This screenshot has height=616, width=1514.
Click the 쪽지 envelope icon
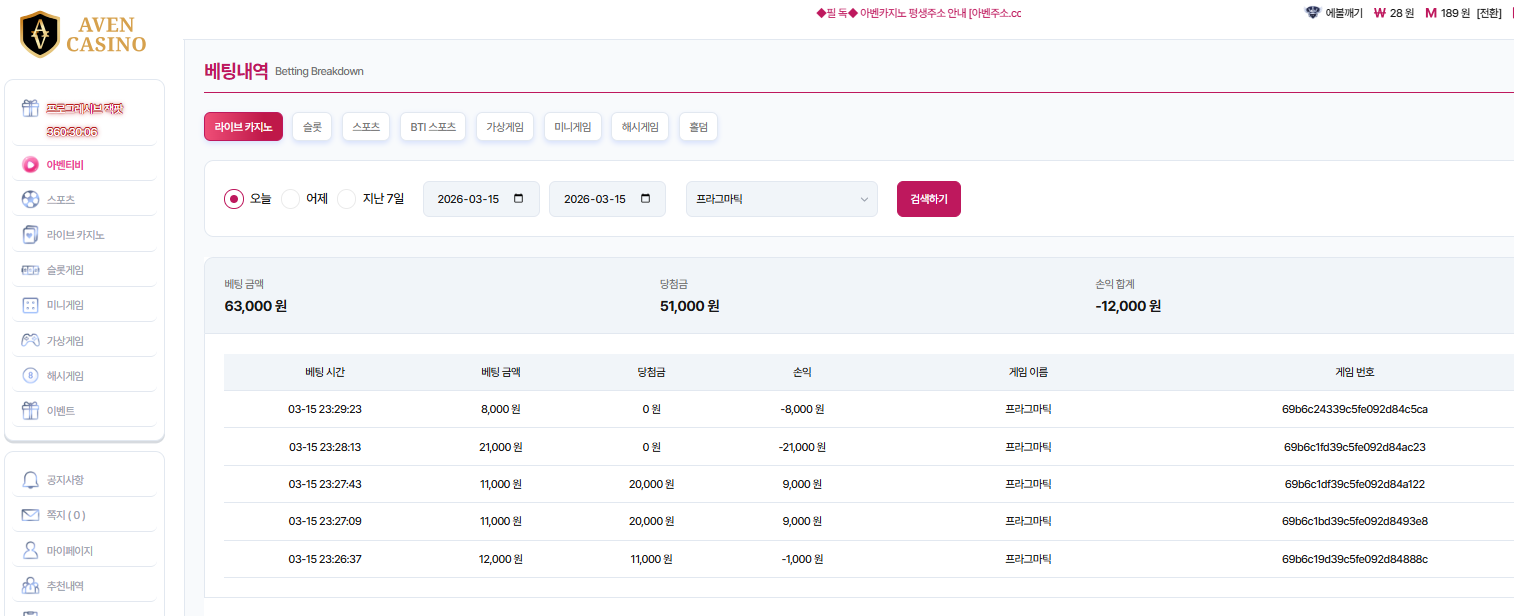click(x=30, y=515)
